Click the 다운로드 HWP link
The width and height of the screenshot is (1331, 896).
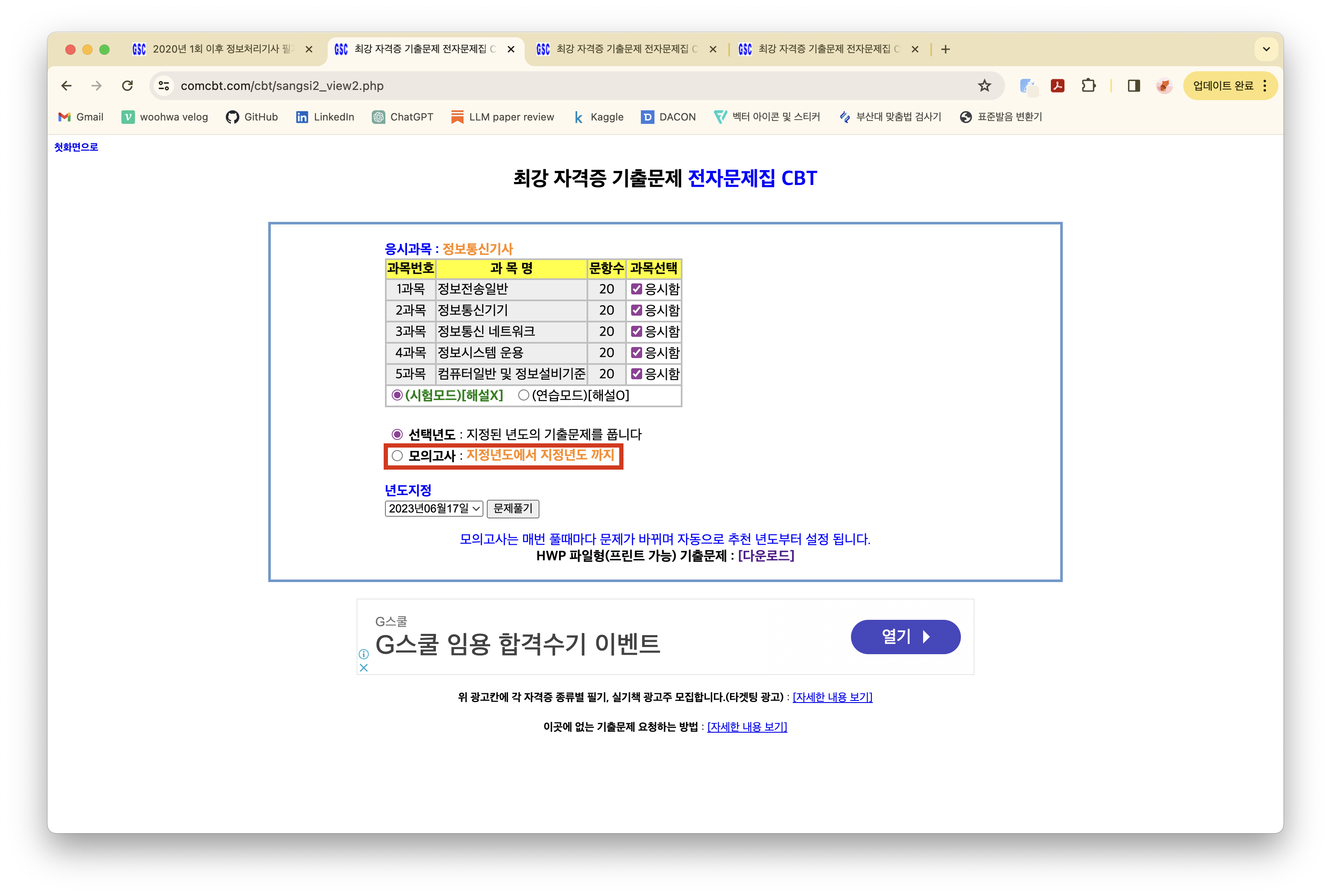[x=766, y=556]
